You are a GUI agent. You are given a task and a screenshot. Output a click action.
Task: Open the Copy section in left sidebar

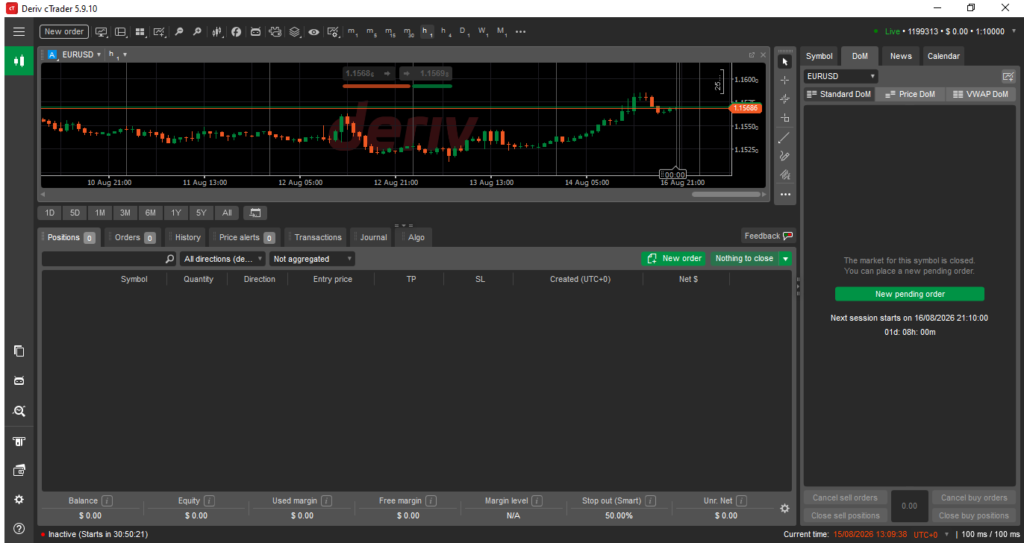coord(19,351)
